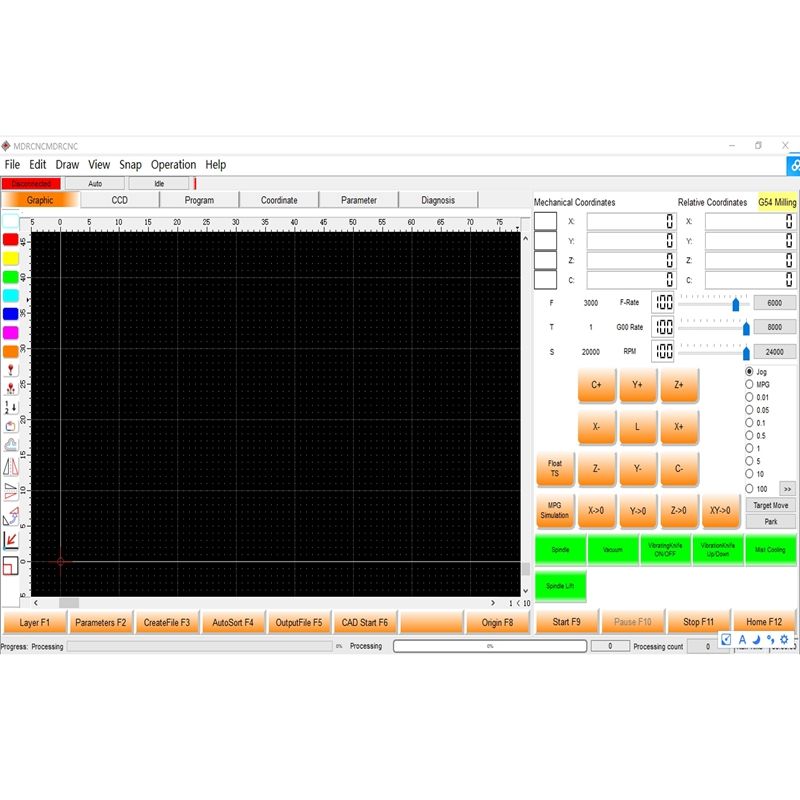Viewport: 800px width, 800px height.
Task: Click the F-Rate slider
Action: point(714,303)
